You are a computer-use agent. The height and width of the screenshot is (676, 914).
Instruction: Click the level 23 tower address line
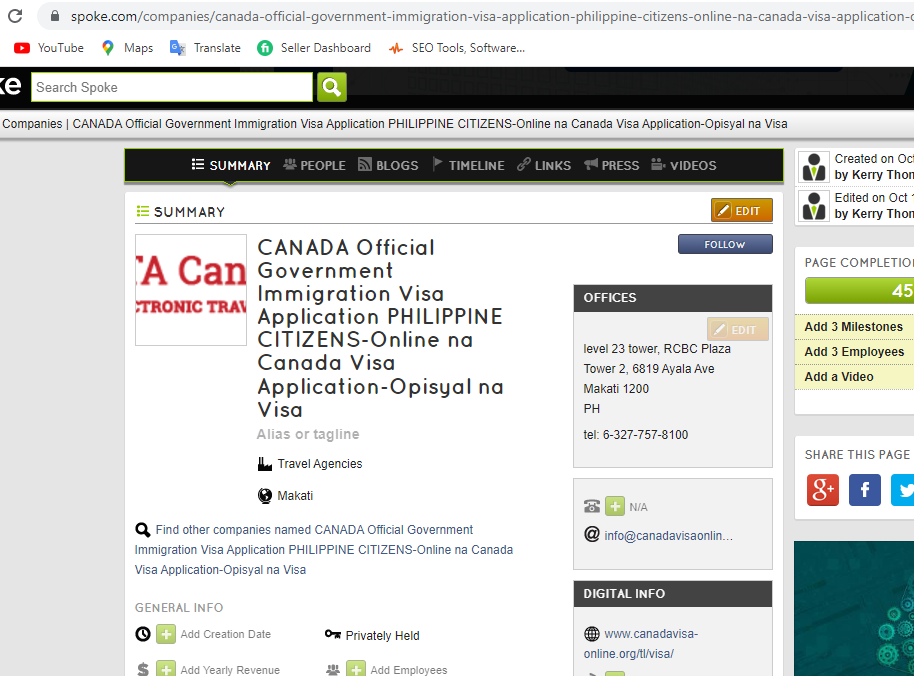pos(657,348)
